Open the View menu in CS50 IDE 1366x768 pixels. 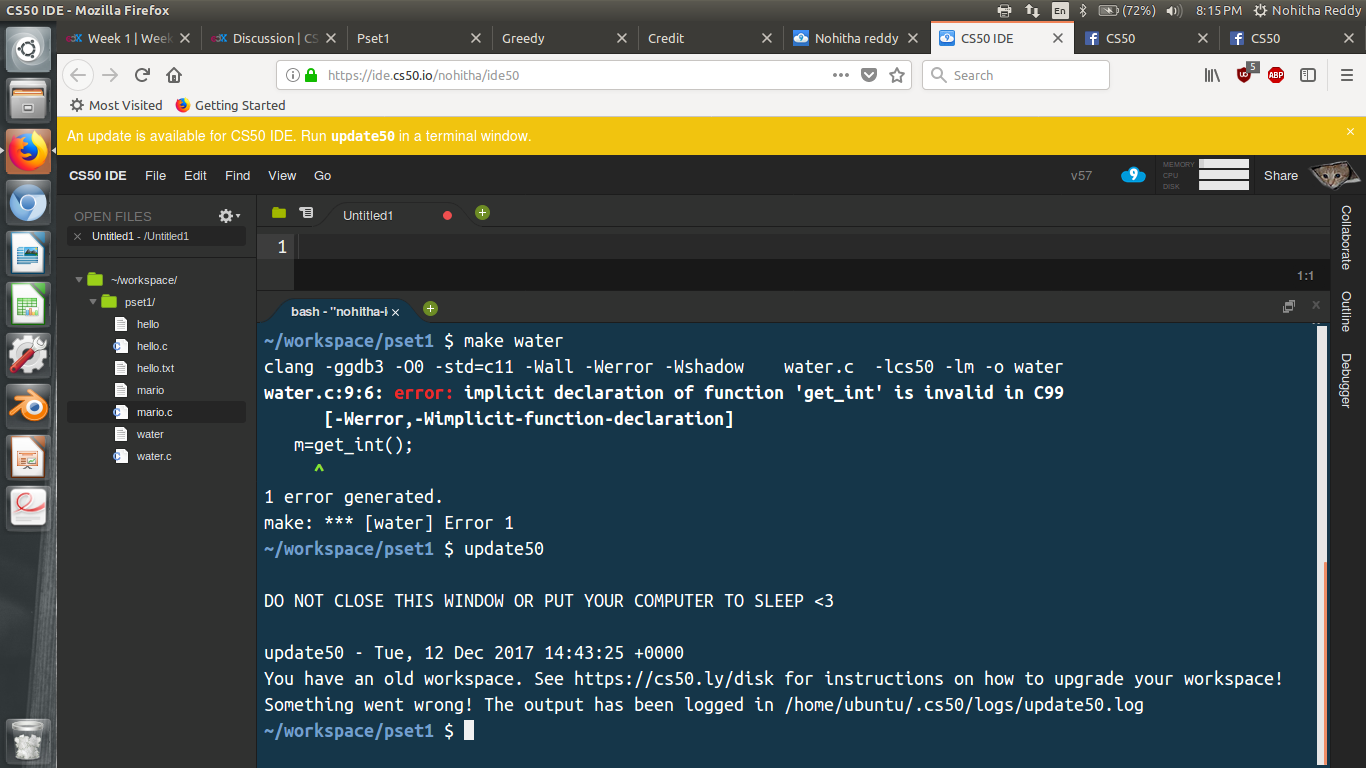tap(282, 175)
